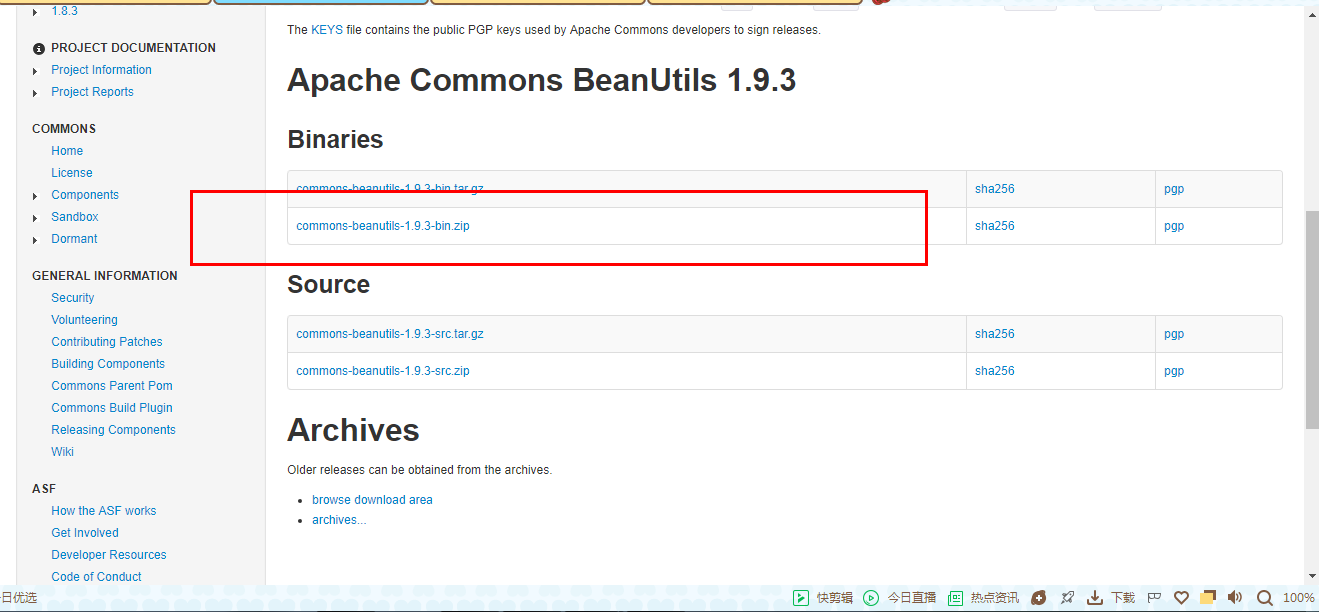
Task: Expand Project Reports arrow
Action: [x=36, y=93]
